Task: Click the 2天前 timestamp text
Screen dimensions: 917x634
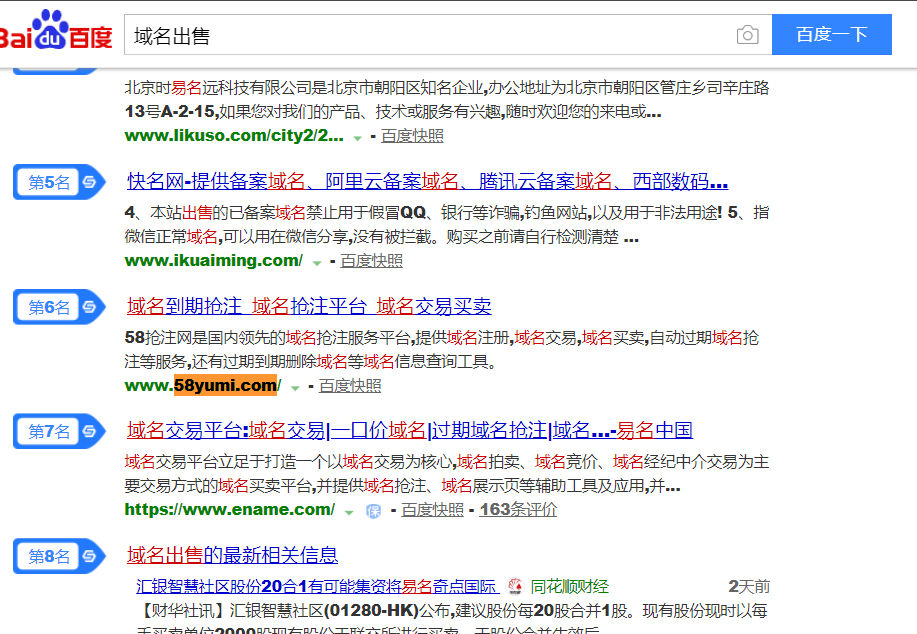Action: (749, 586)
